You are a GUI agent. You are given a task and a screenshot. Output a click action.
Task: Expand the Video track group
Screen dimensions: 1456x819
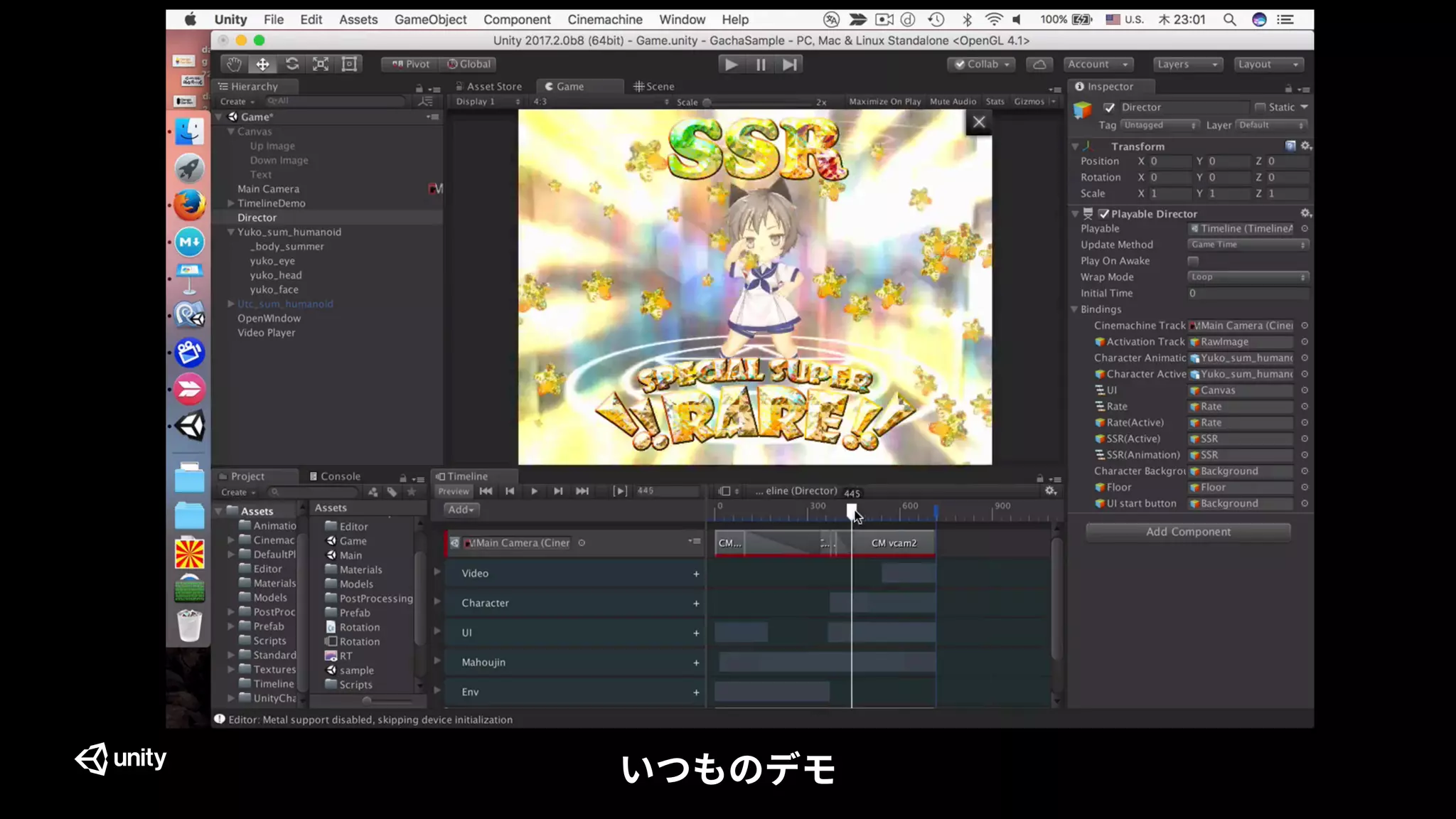coord(437,572)
